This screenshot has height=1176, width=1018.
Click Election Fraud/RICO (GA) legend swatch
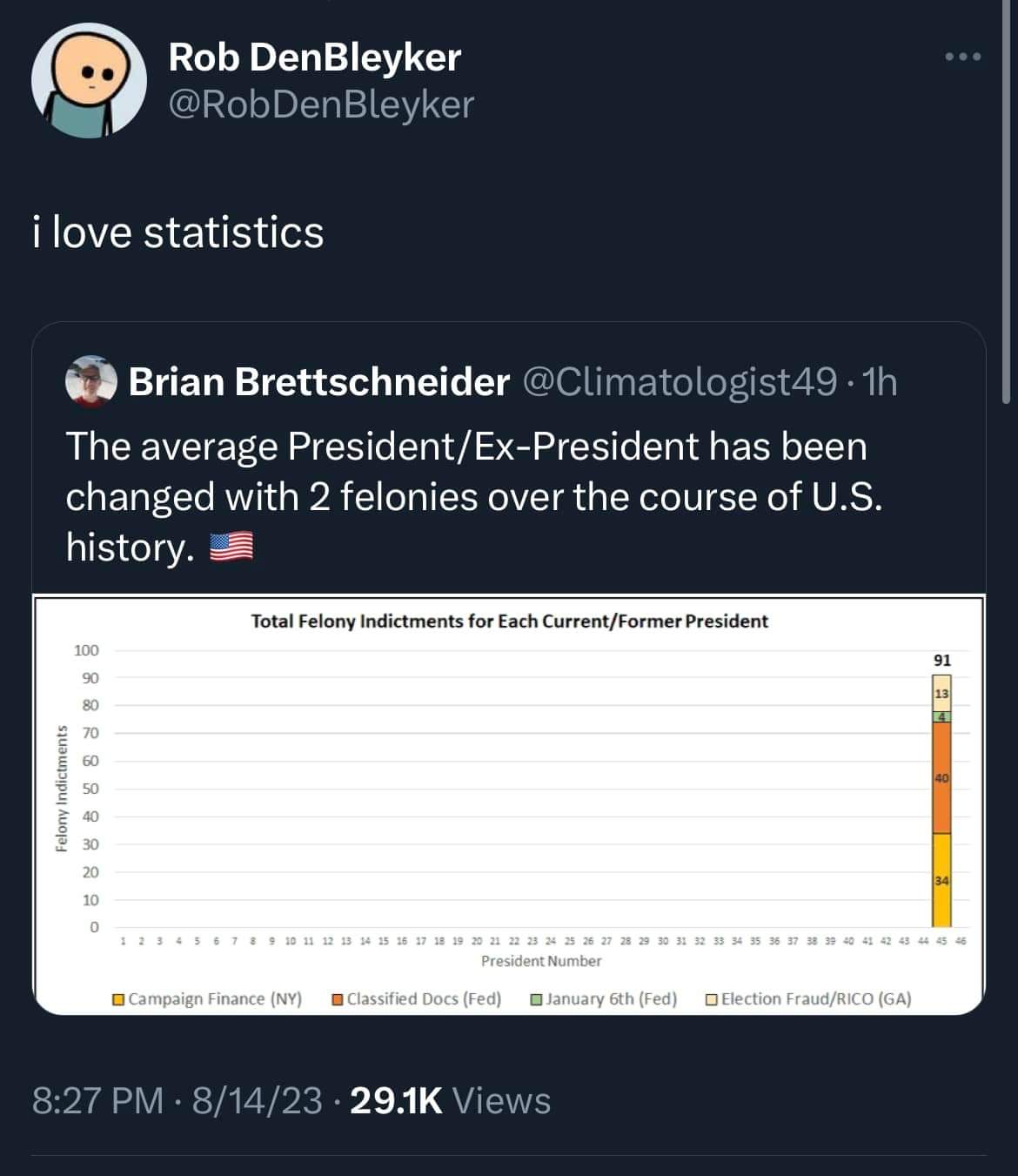coord(712,999)
